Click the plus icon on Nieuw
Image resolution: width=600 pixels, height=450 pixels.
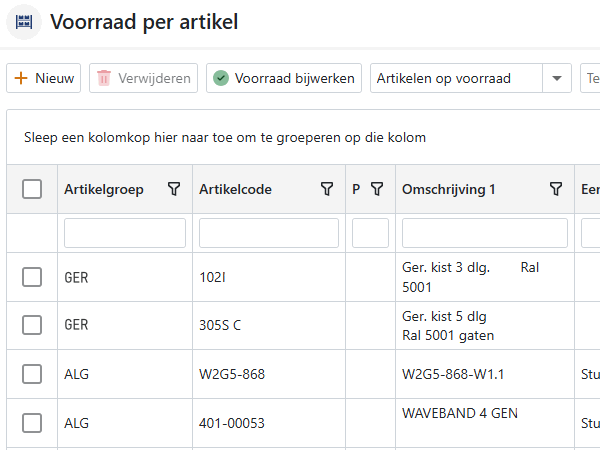(20, 78)
